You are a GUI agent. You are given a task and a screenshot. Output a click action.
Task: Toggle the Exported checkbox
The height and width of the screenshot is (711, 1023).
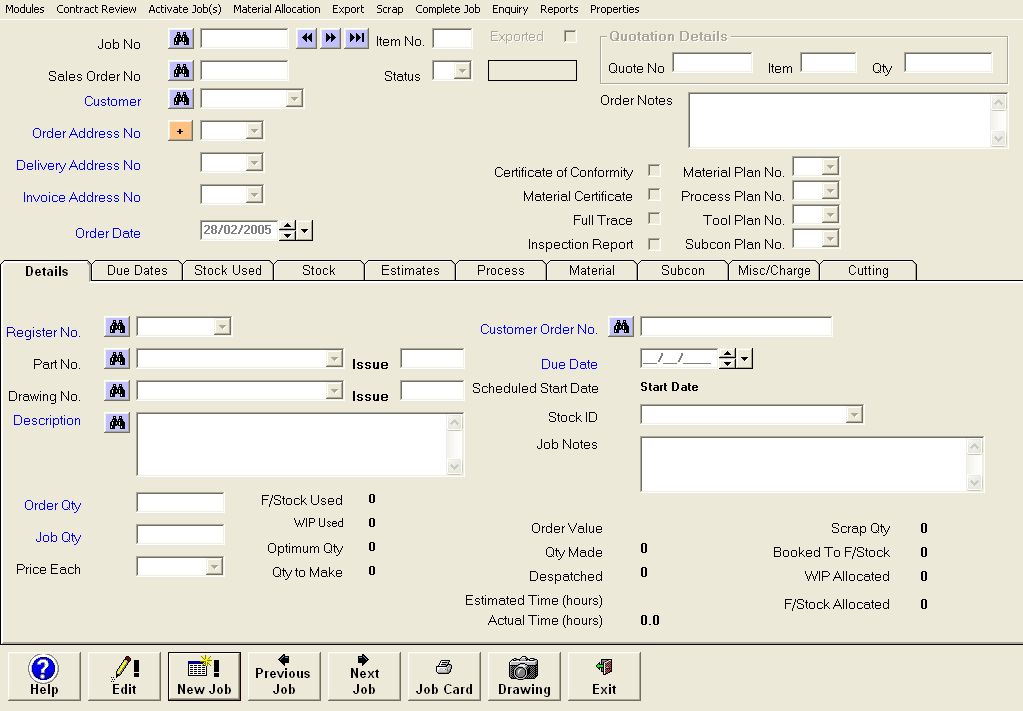coord(568,35)
